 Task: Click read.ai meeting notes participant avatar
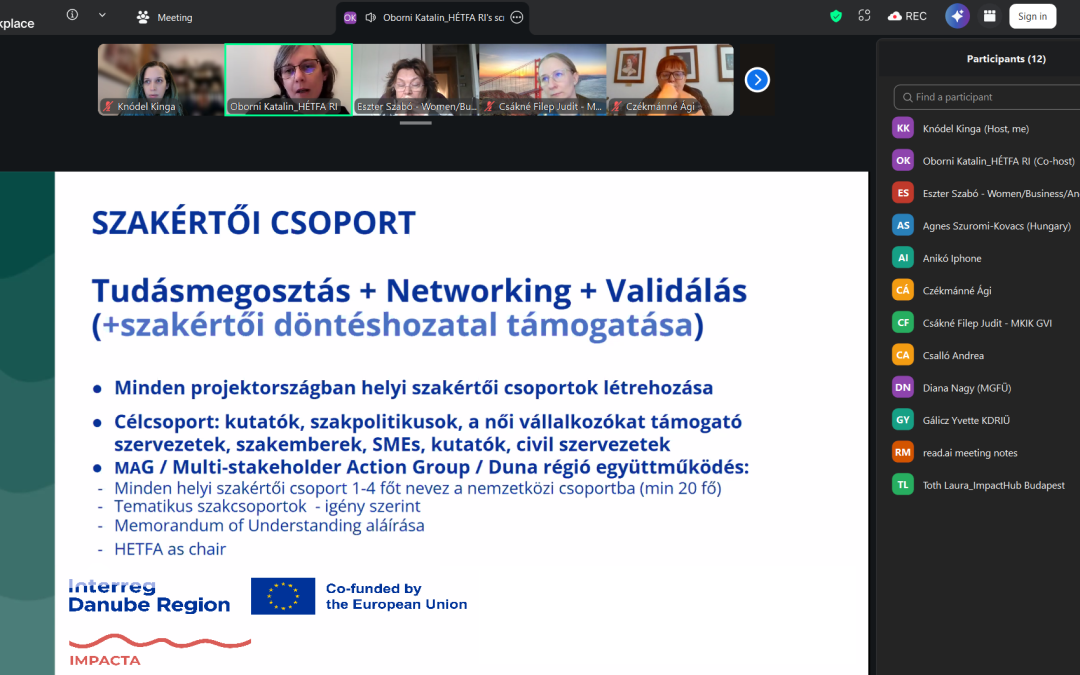pos(903,452)
